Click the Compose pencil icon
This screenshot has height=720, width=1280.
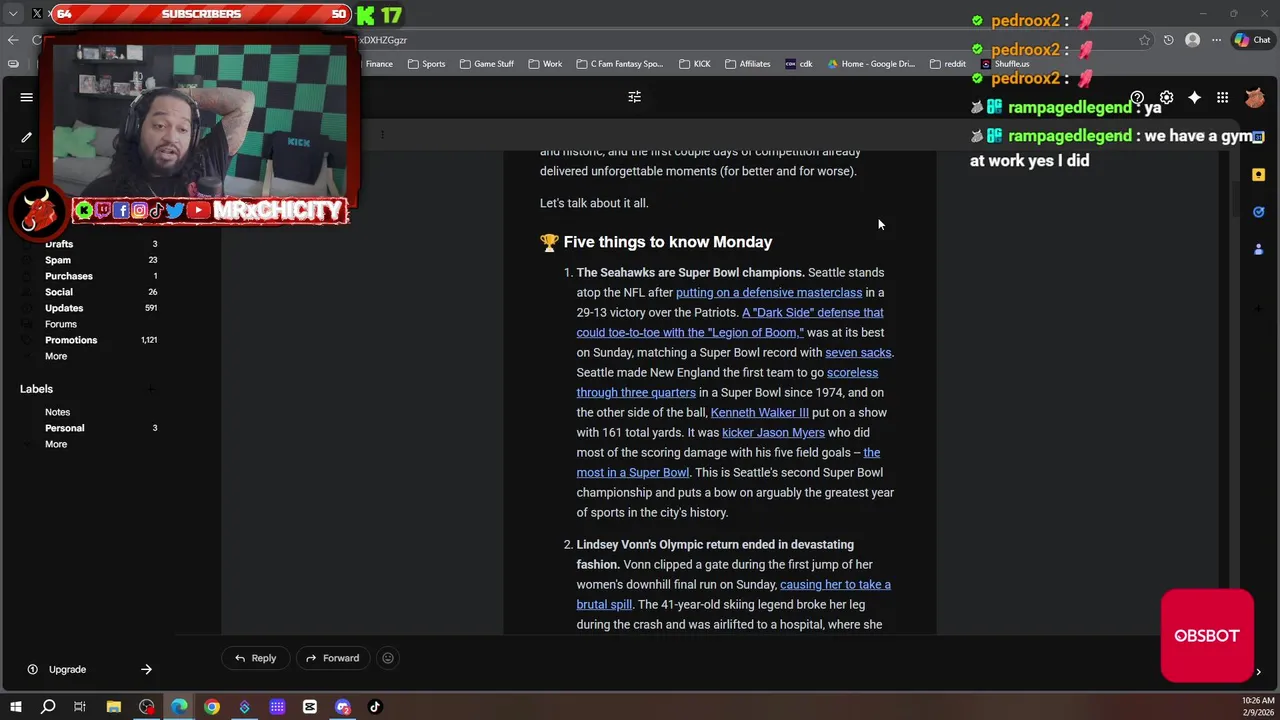(27, 137)
